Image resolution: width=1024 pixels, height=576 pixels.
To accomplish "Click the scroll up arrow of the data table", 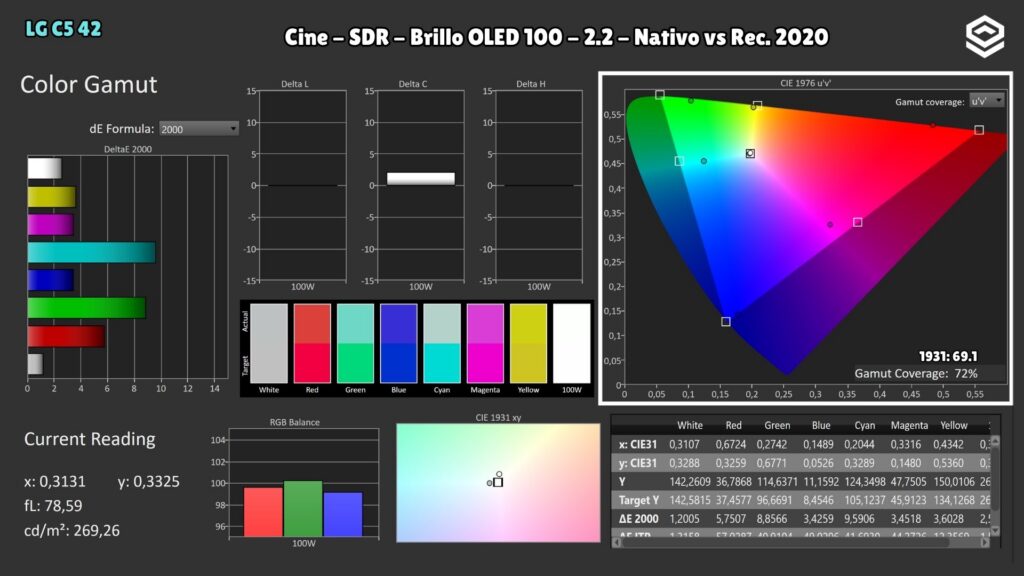I will 995,442.
